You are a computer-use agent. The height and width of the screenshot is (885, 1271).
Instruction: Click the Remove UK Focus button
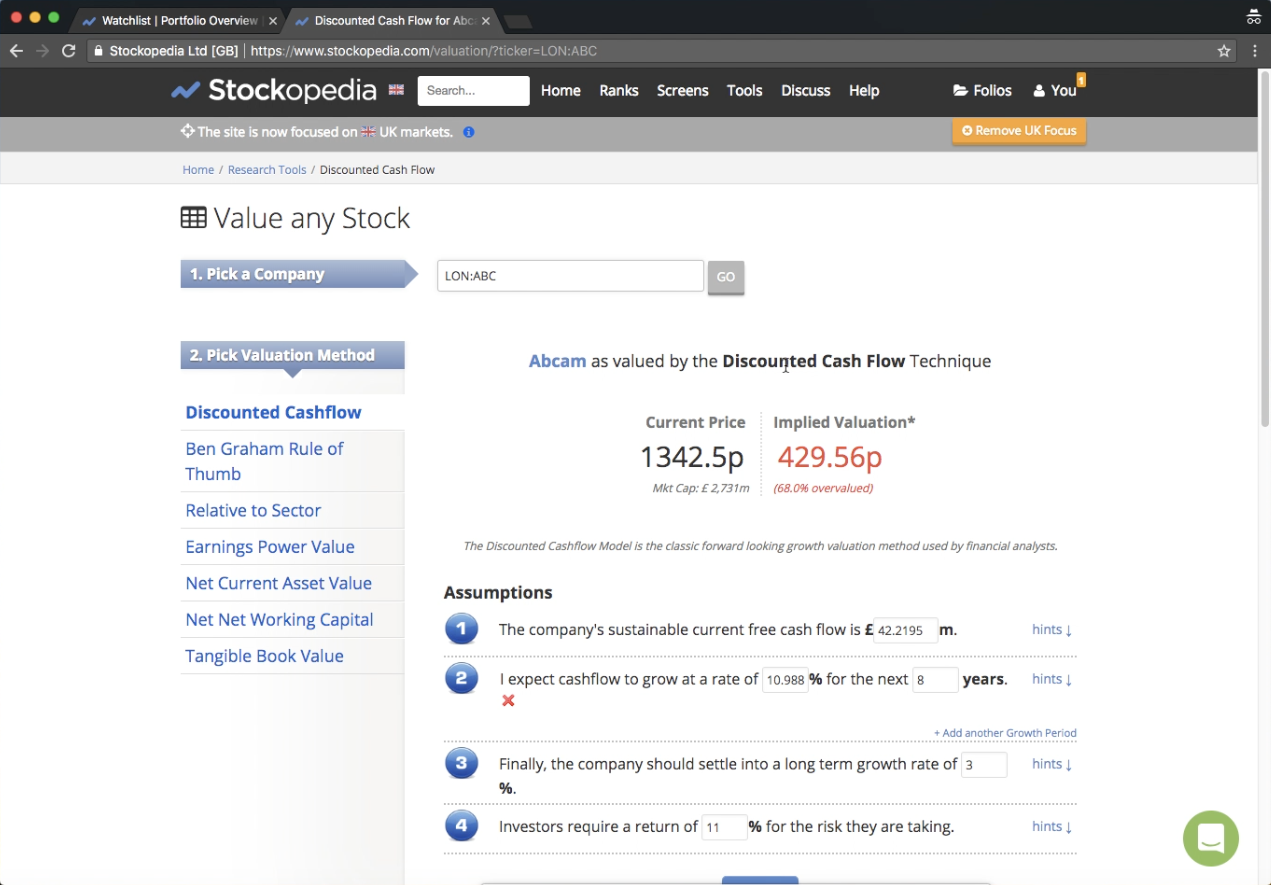point(1019,131)
